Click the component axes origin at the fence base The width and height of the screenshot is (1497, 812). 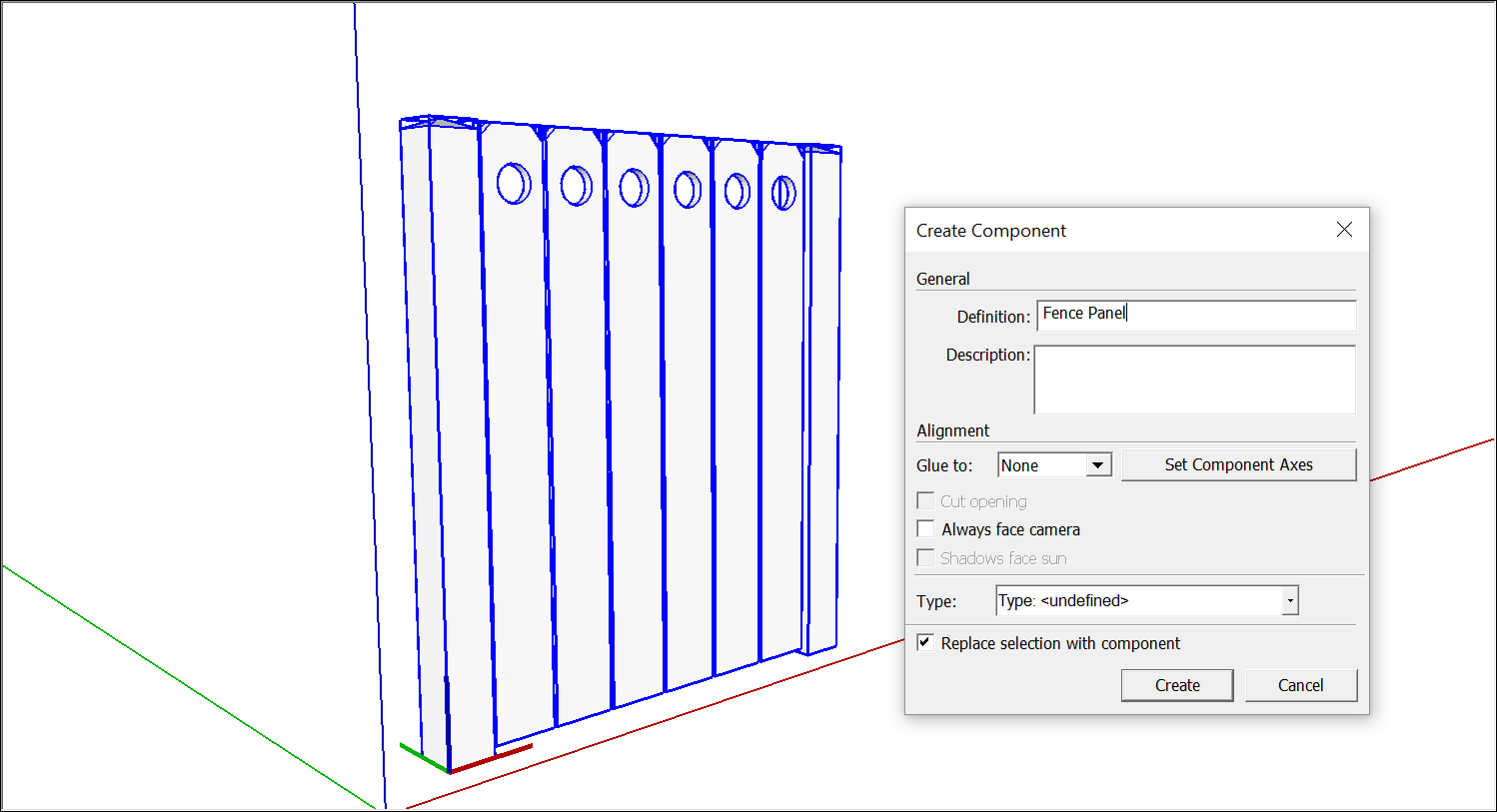click(449, 771)
